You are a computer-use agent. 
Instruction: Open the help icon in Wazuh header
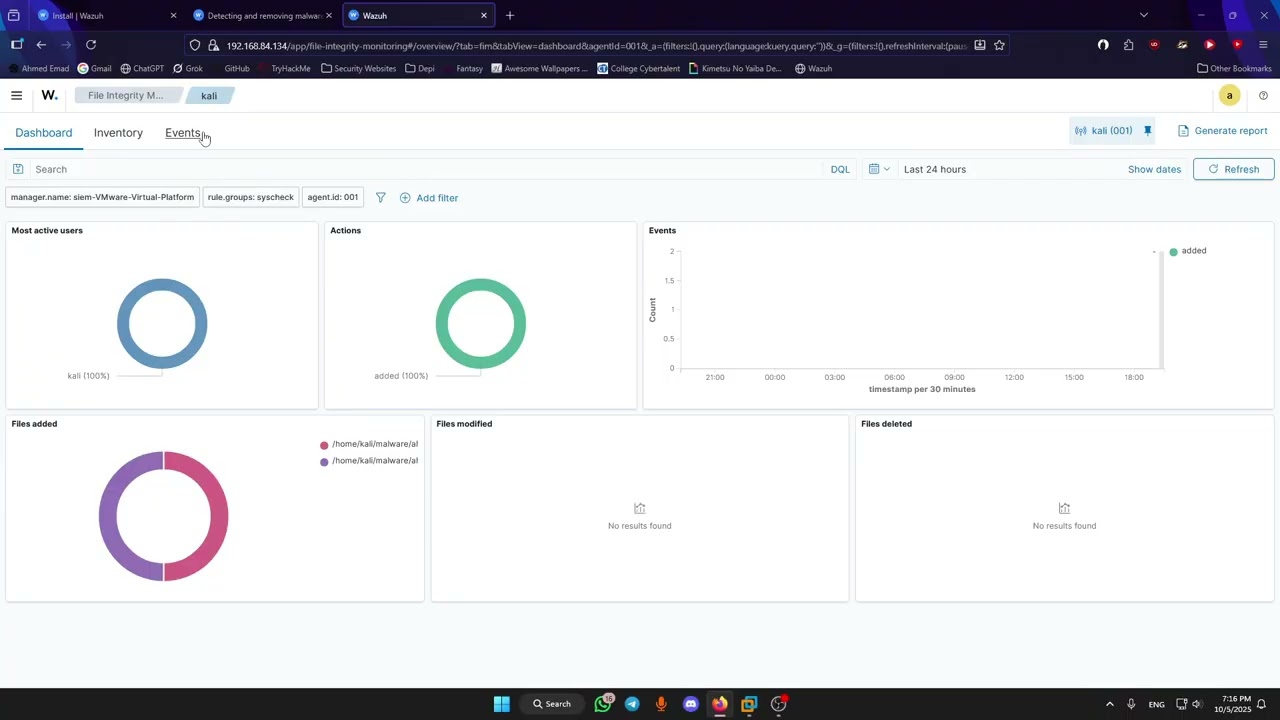point(1263,96)
